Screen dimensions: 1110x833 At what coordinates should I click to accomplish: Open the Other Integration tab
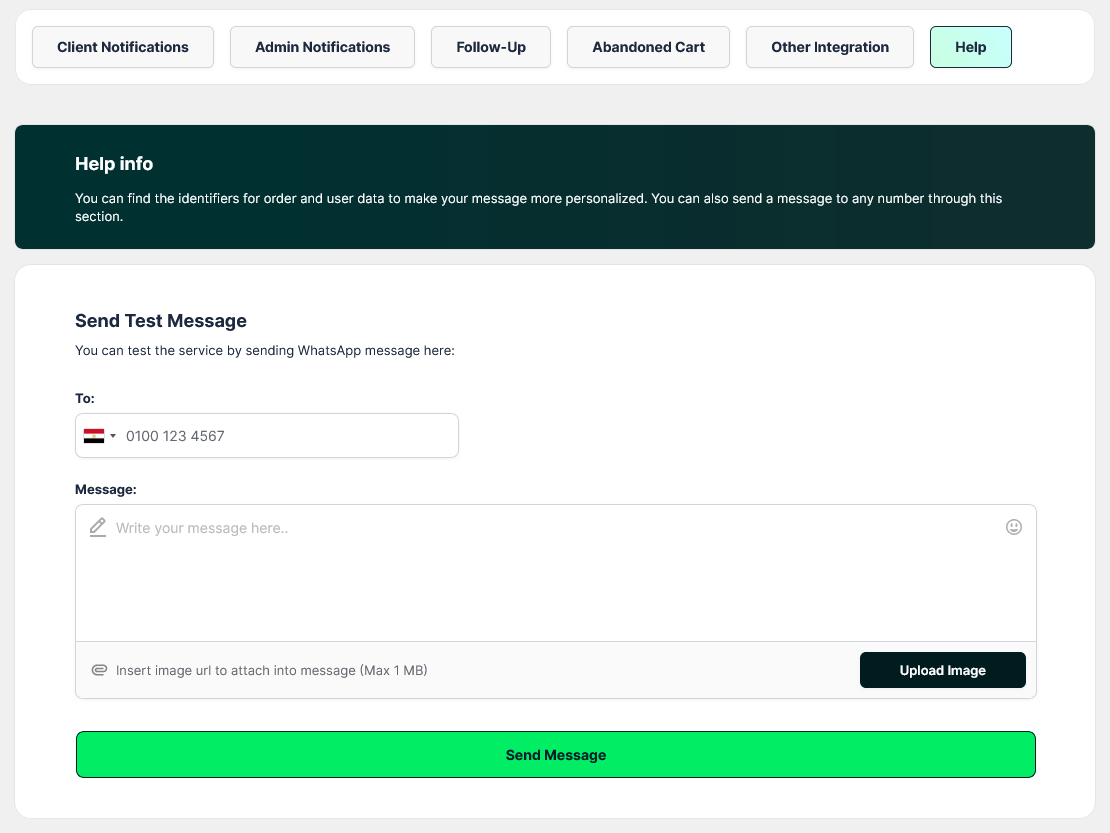pos(830,47)
